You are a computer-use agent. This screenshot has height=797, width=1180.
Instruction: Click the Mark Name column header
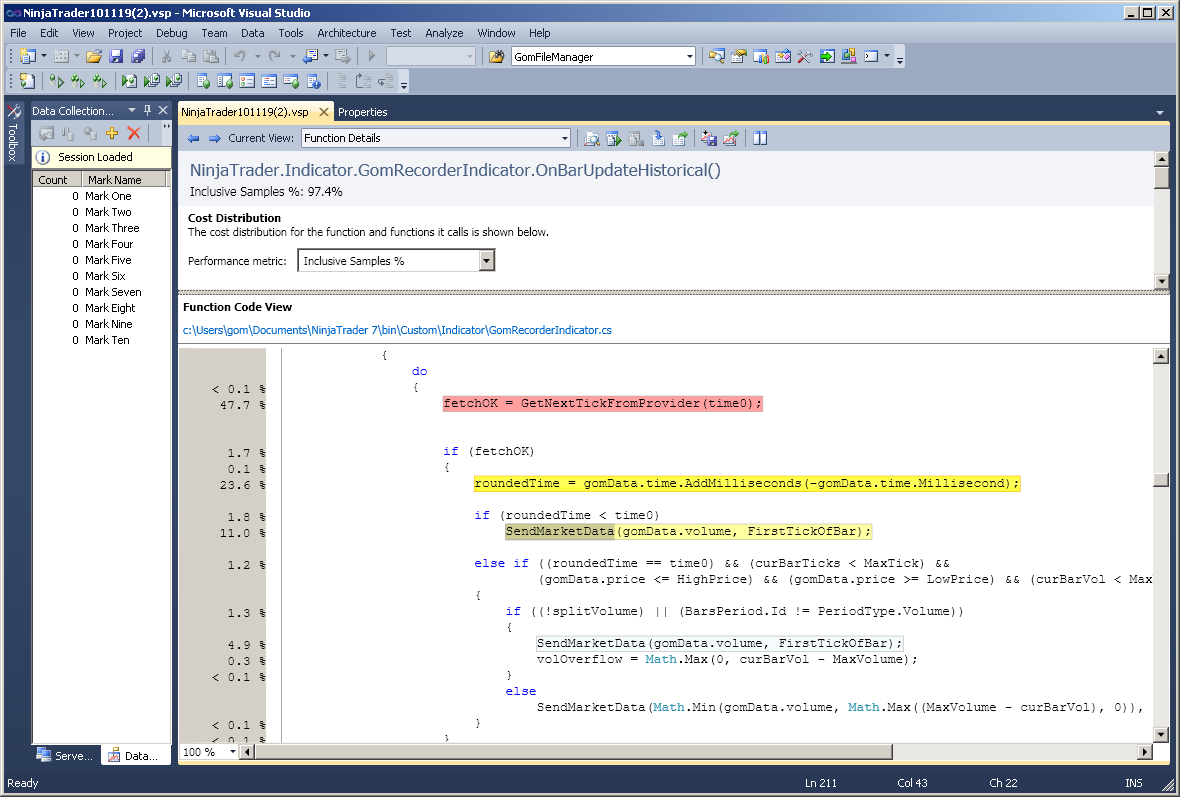[124, 180]
